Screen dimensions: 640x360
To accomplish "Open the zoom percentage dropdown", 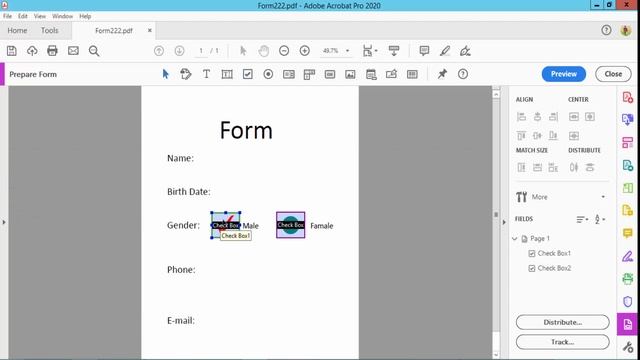I will (x=347, y=51).
